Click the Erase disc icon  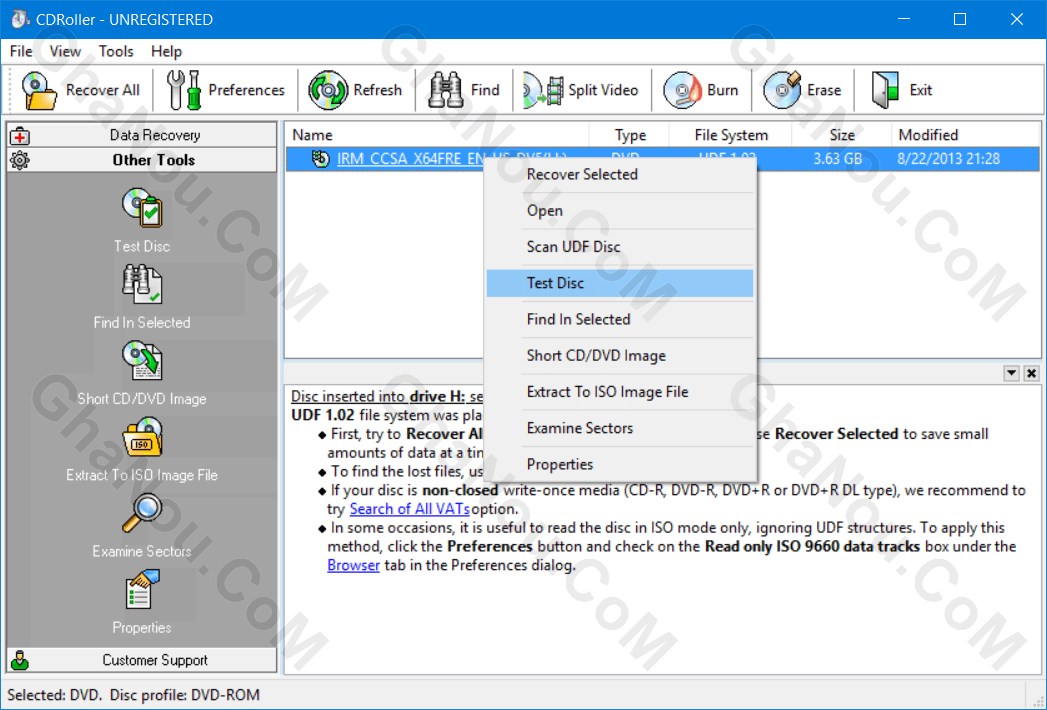click(782, 90)
